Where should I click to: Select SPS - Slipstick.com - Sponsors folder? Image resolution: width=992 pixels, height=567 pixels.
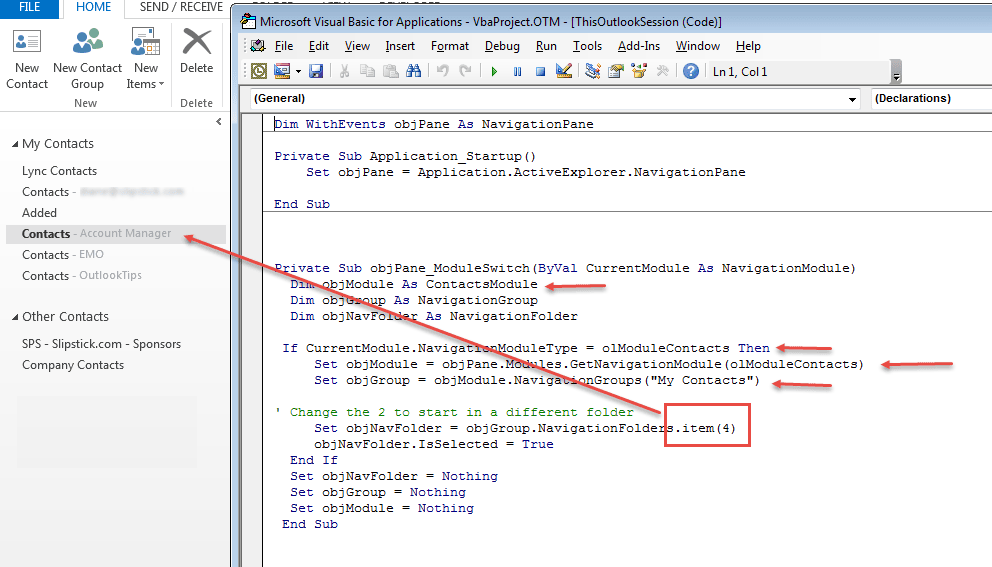(101, 344)
